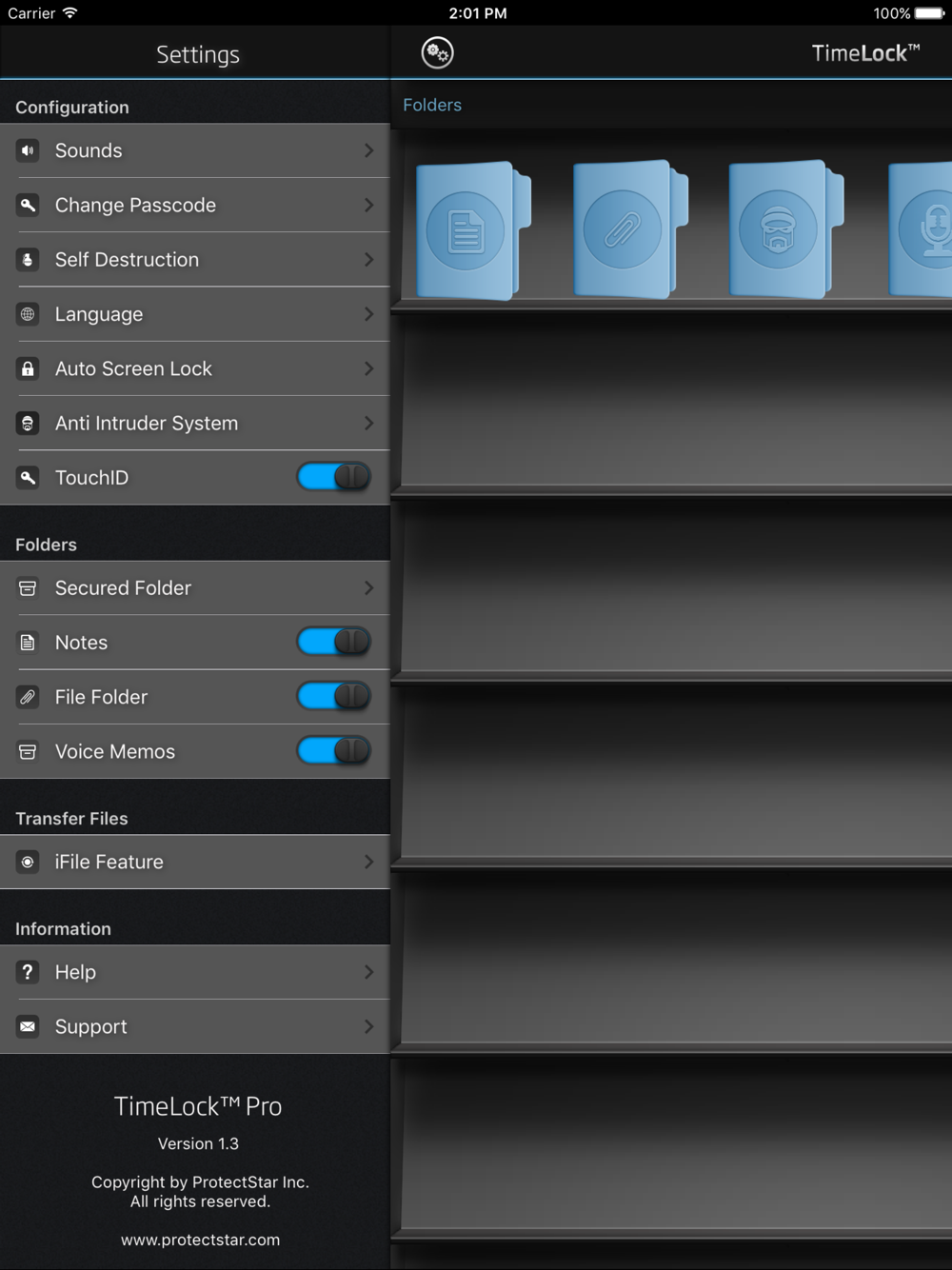Click the Anti Intruder System icon
Screen dimensions: 952x1270
(28, 423)
